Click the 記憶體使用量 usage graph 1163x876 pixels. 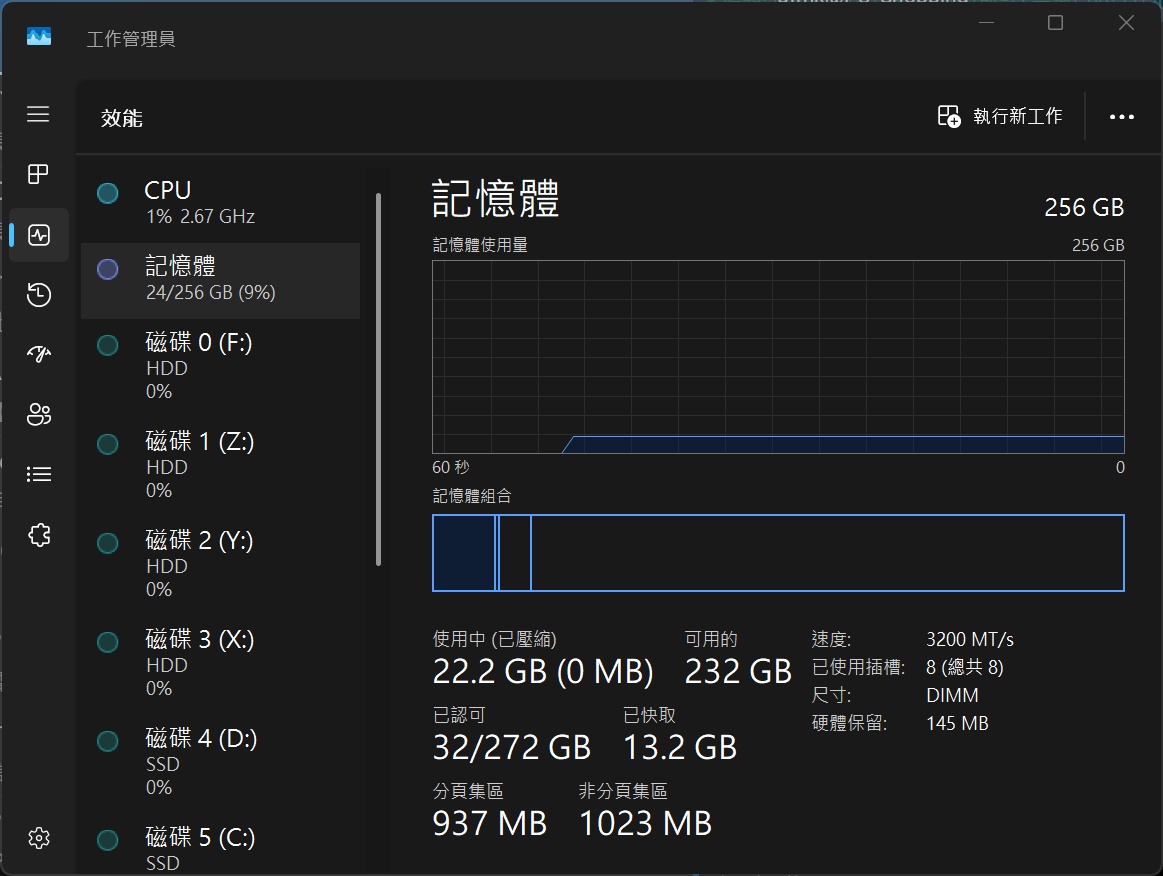coord(778,357)
